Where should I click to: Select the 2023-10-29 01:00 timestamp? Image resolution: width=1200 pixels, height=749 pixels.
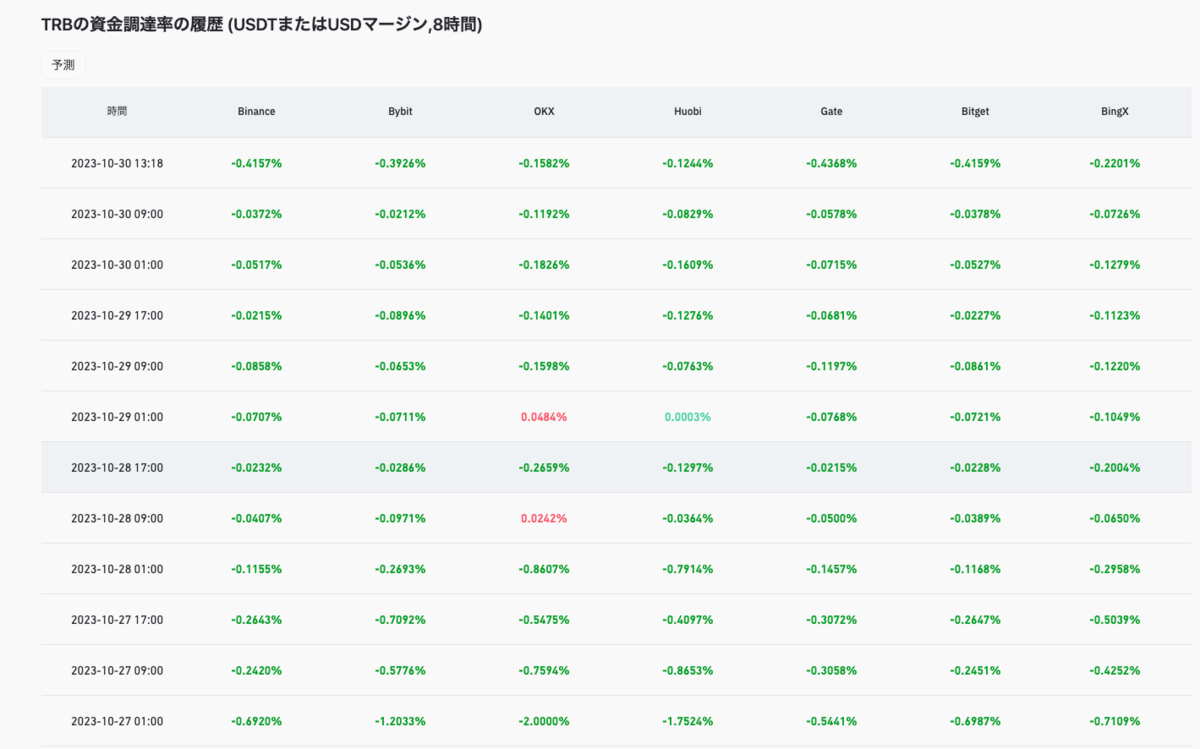tap(117, 417)
